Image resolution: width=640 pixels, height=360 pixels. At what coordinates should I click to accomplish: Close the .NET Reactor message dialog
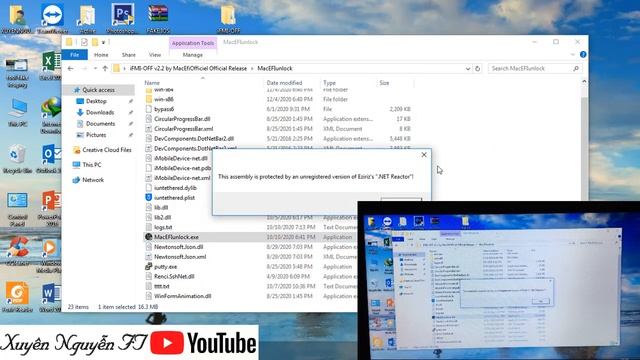pos(424,155)
